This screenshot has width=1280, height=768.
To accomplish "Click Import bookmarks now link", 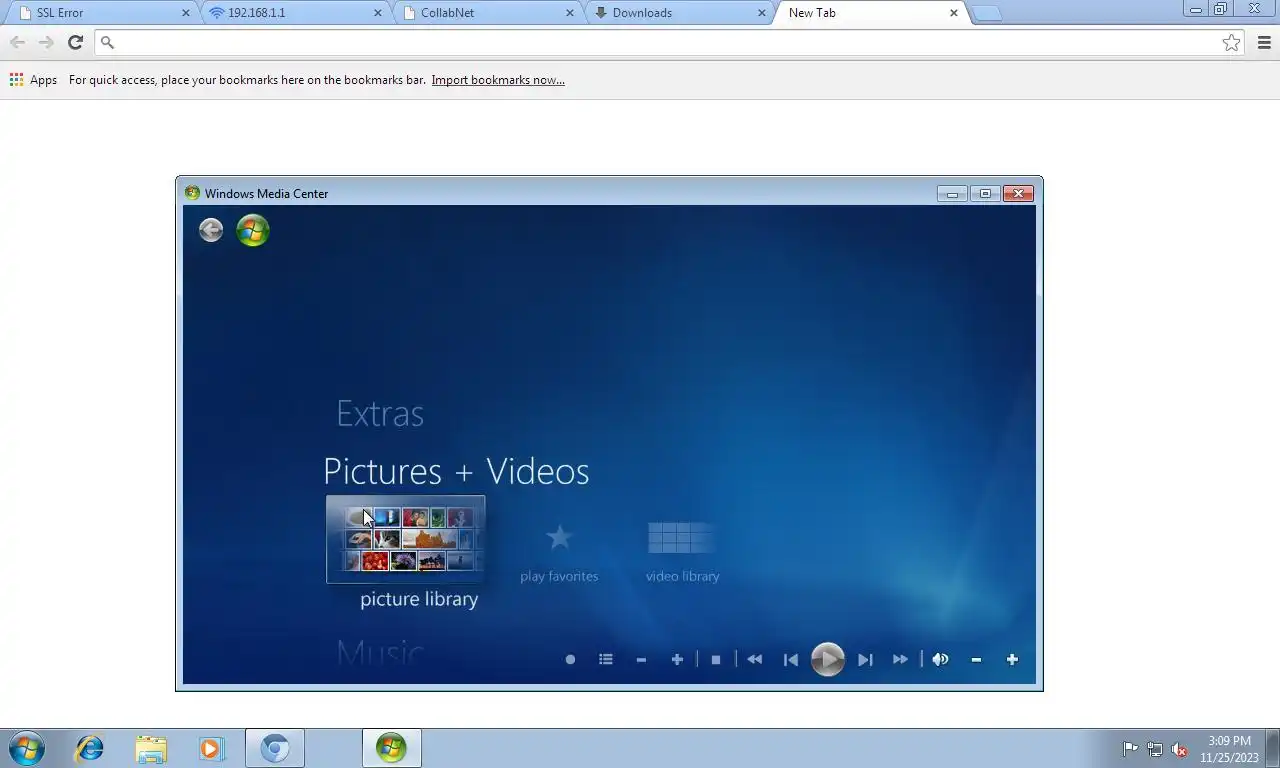I will (x=498, y=80).
